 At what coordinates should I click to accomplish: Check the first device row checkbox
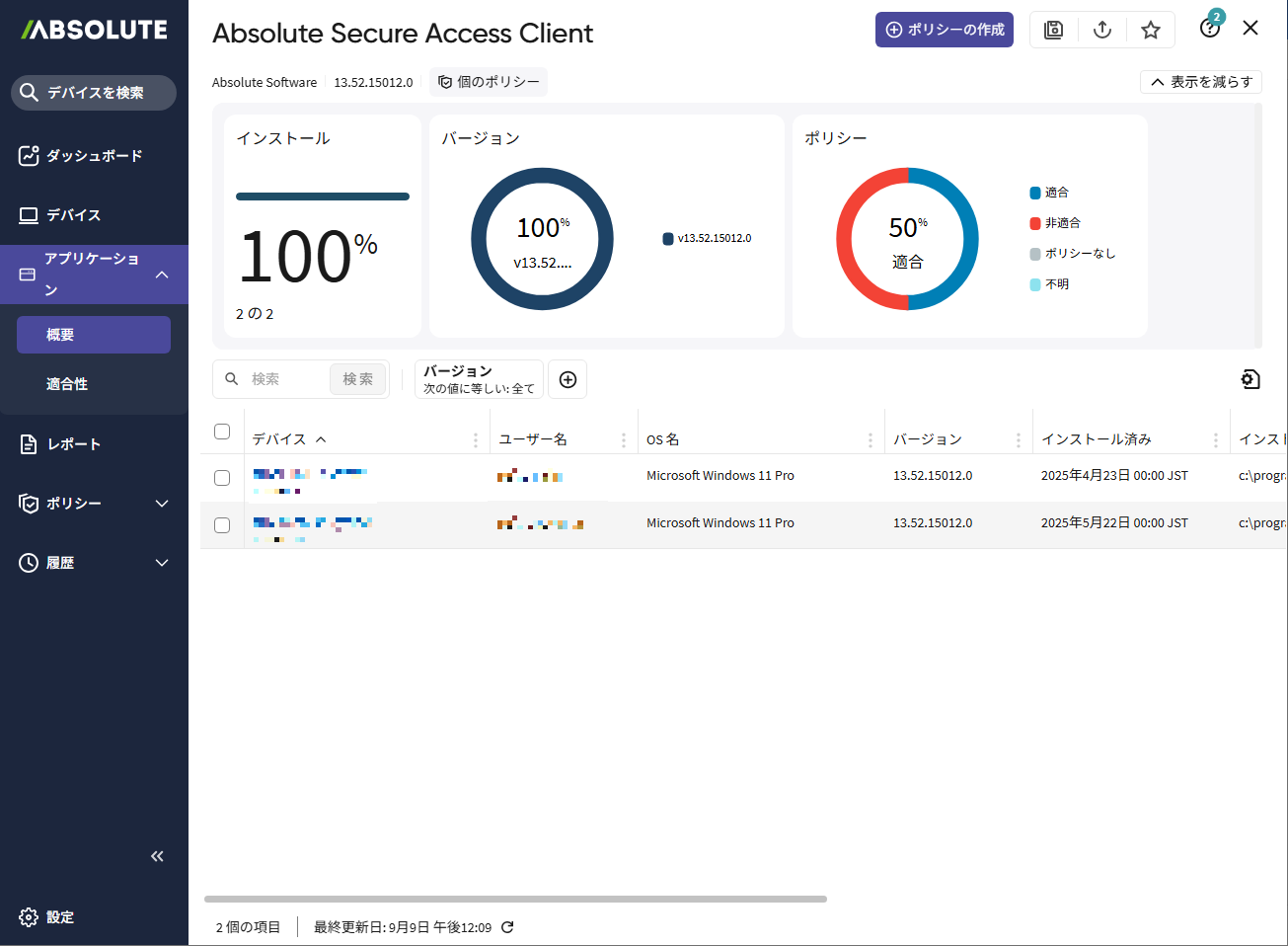(222, 478)
